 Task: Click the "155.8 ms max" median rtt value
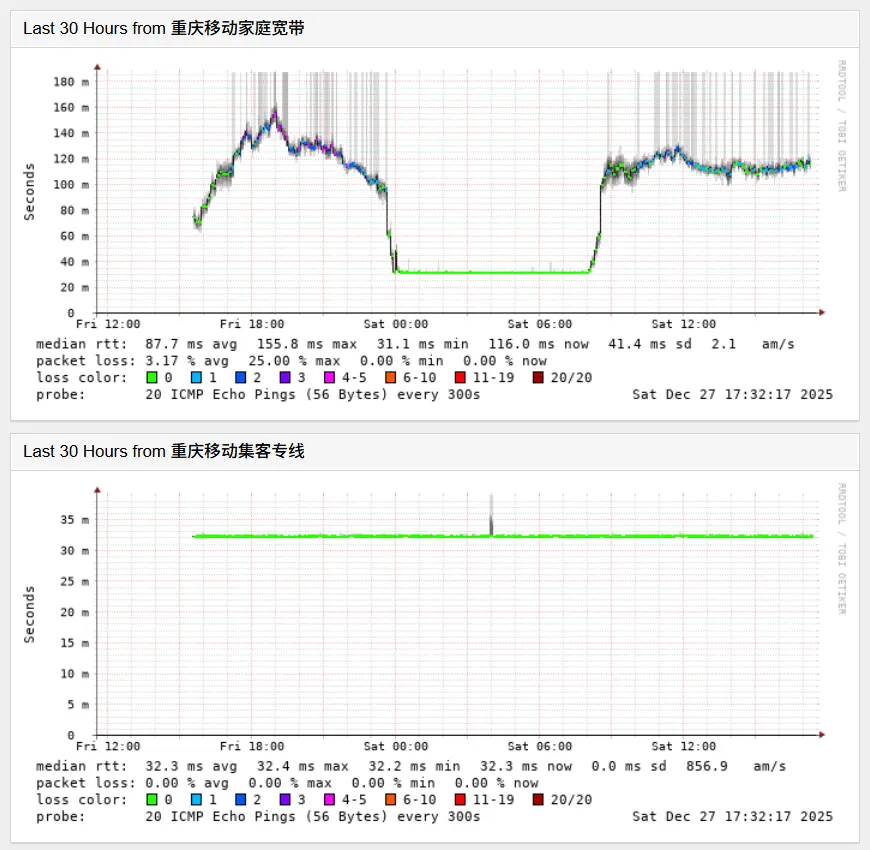307,345
